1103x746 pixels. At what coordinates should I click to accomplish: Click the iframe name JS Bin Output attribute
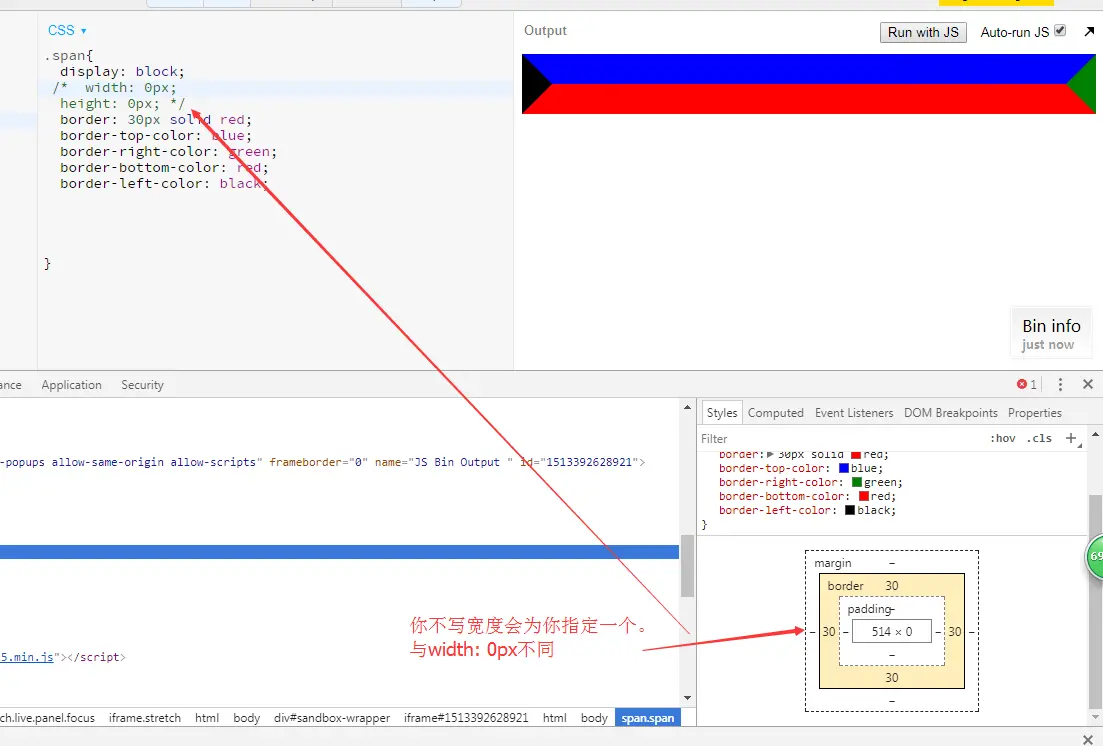[x=443, y=462]
